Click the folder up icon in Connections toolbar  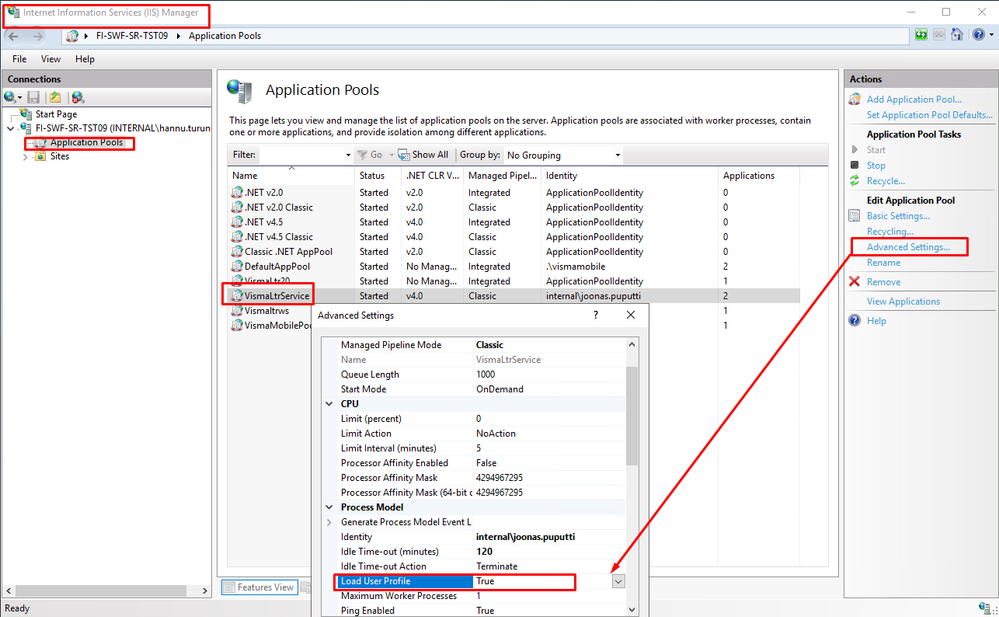point(55,97)
